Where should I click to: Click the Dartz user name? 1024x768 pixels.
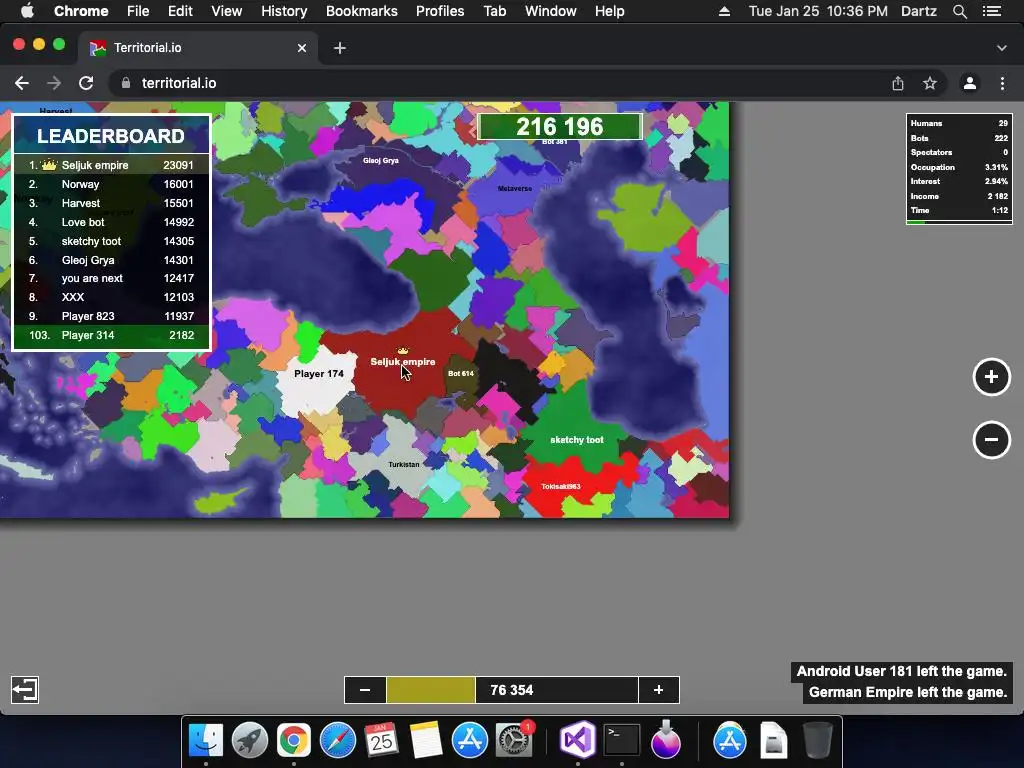point(918,11)
